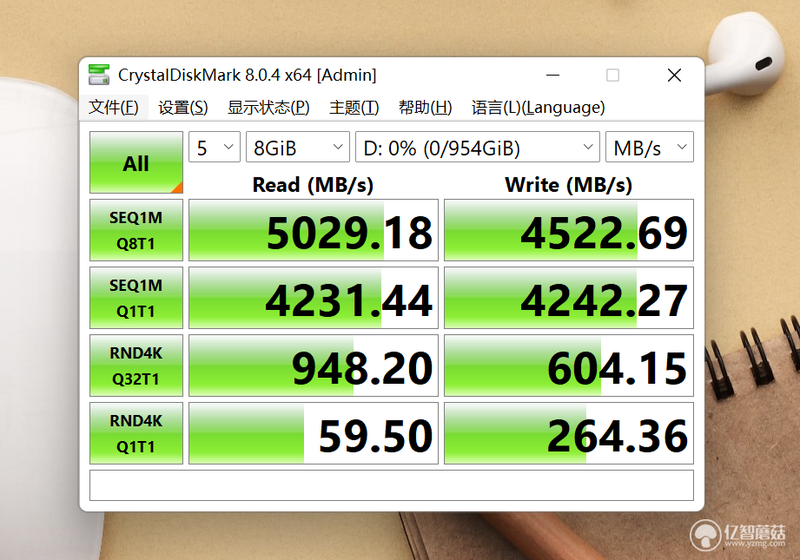The image size is (800, 560).
Task: Click the CrystalDiskMark 8.0.4 x64 title text
Action: click(247, 75)
